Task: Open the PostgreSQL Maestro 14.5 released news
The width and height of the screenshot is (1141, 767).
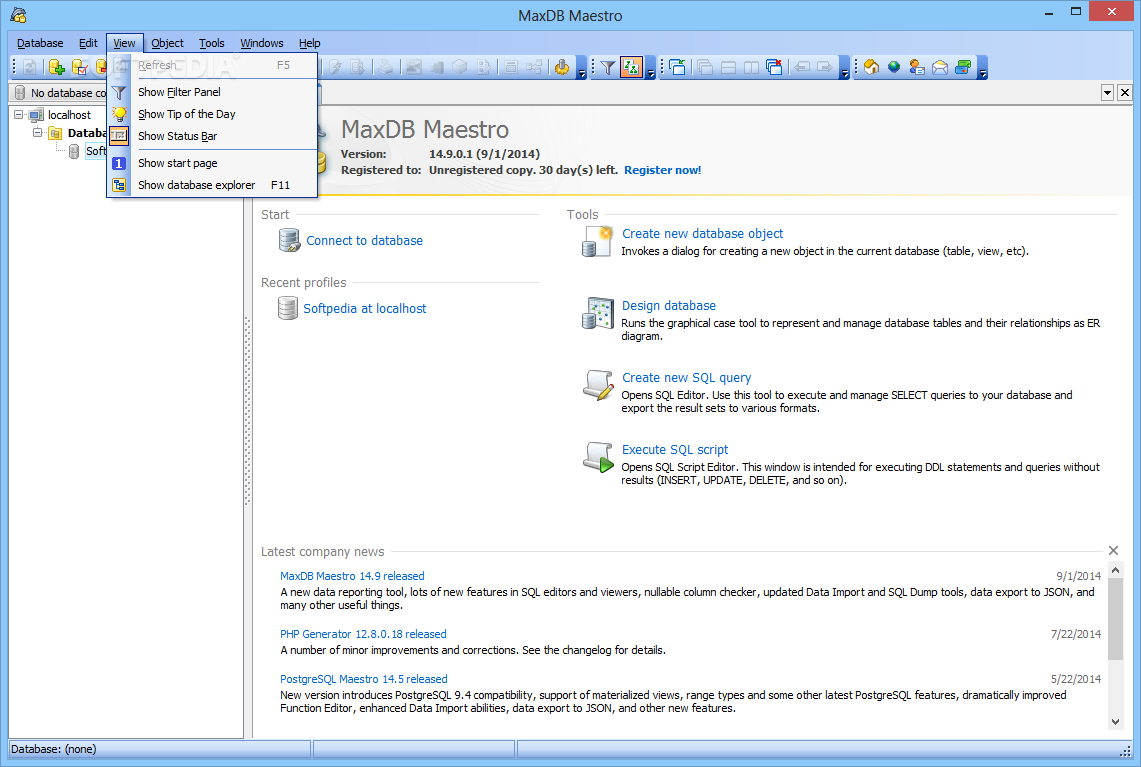Action: pos(364,680)
